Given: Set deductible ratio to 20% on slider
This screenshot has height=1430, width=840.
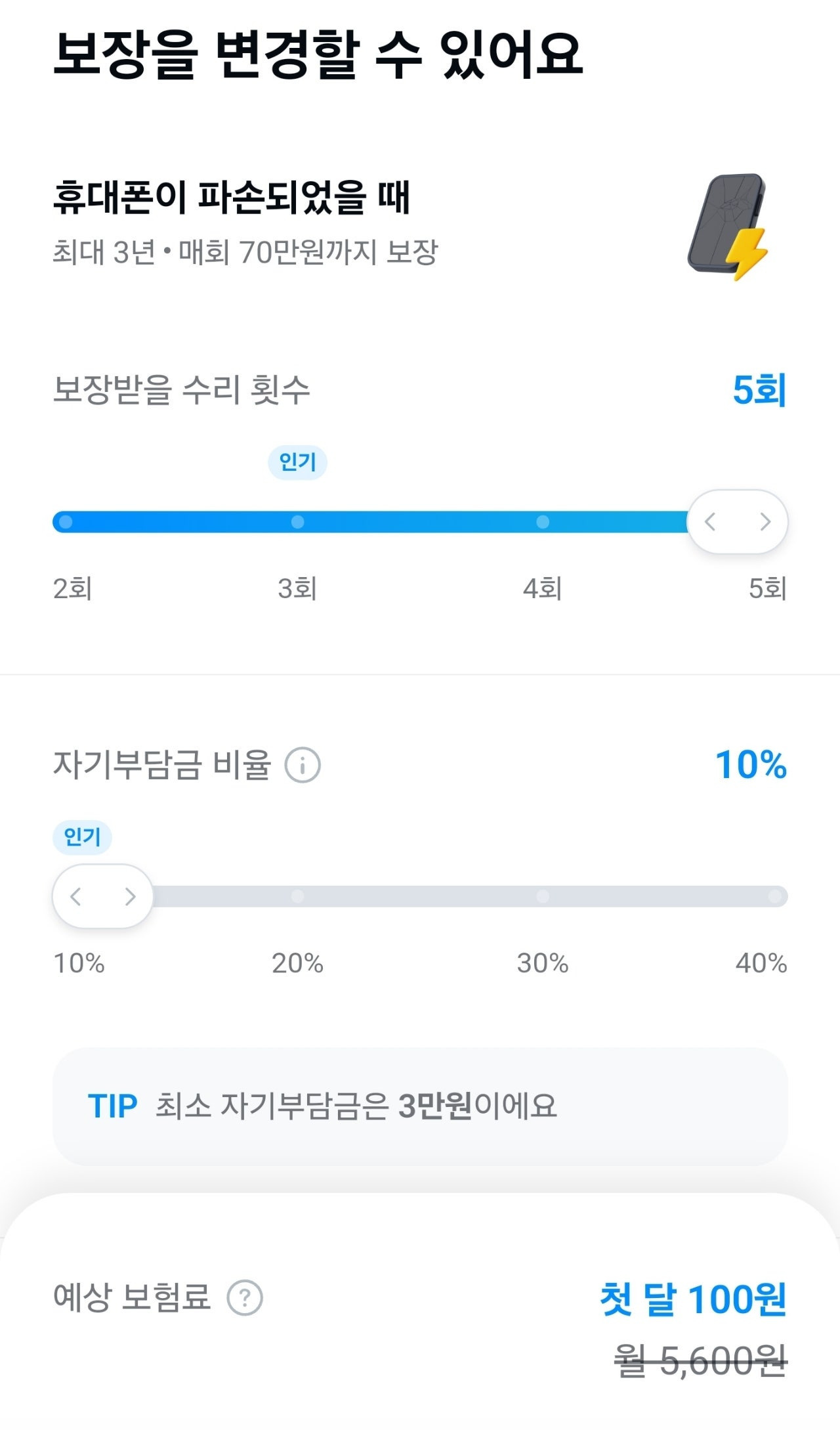Looking at the screenshot, I should (x=297, y=896).
